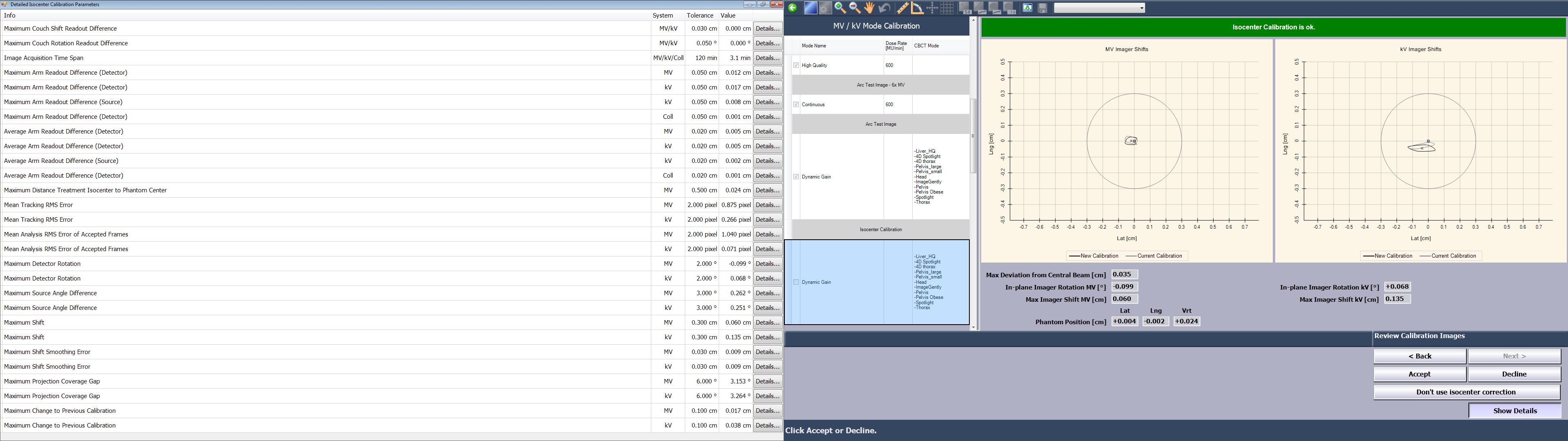The image size is (1568, 441).
Task: Click the Phantom Position Lat value field
Action: click(1124, 322)
